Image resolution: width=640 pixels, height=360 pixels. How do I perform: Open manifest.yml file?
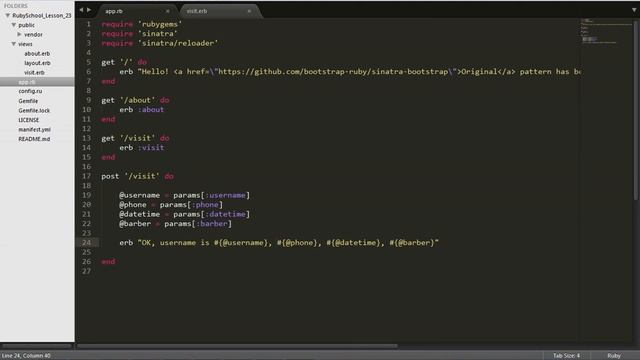(x=34, y=129)
